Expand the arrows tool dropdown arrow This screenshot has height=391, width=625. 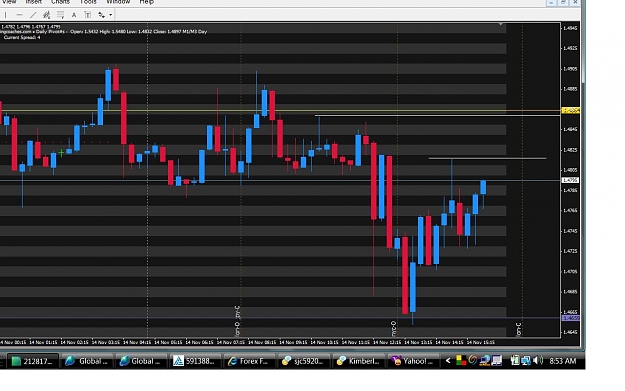point(110,15)
